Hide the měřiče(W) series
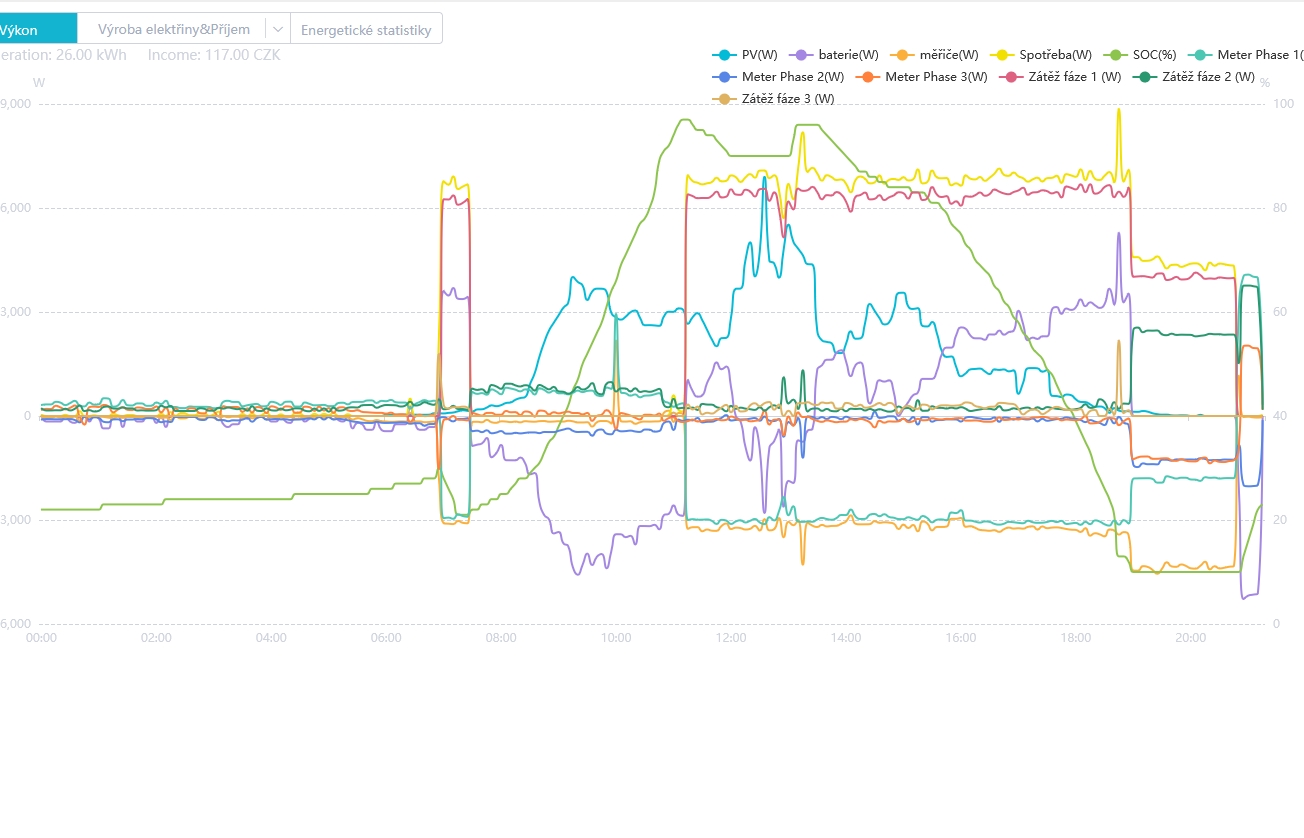Screen dimensions: 1304x838 tap(934, 55)
